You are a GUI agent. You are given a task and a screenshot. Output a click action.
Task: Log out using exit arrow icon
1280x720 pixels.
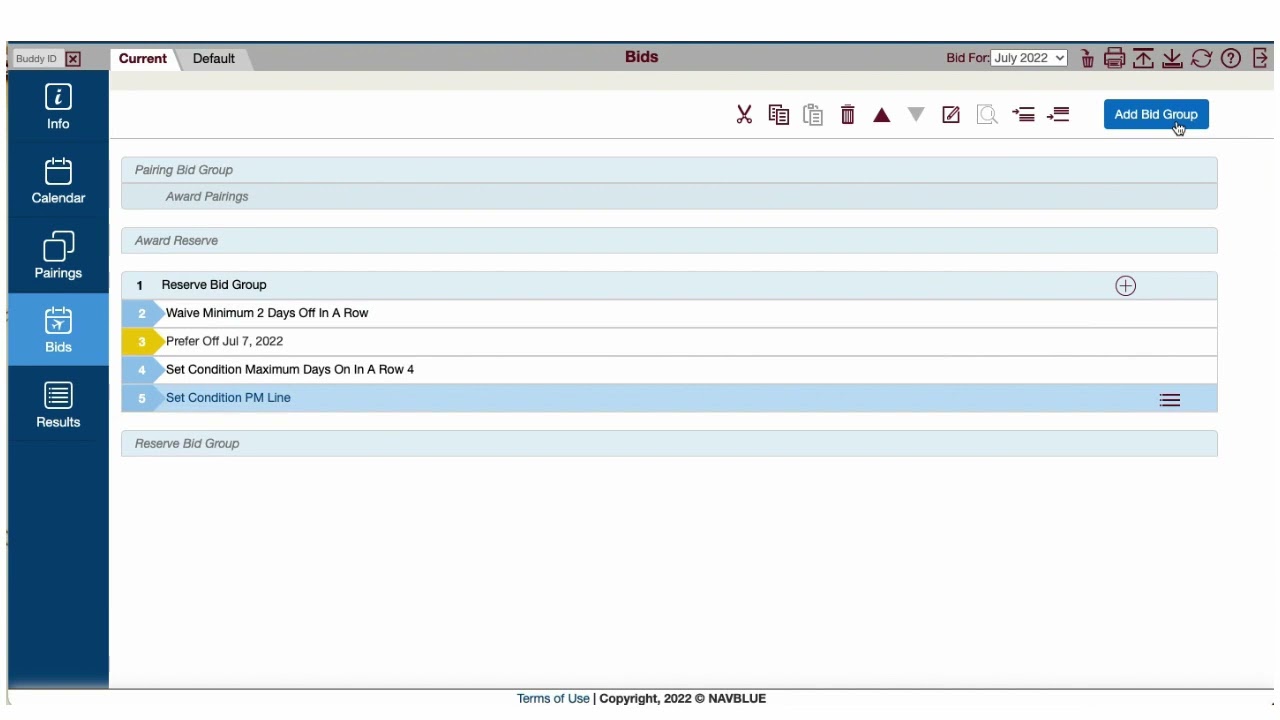point(1260,59)
